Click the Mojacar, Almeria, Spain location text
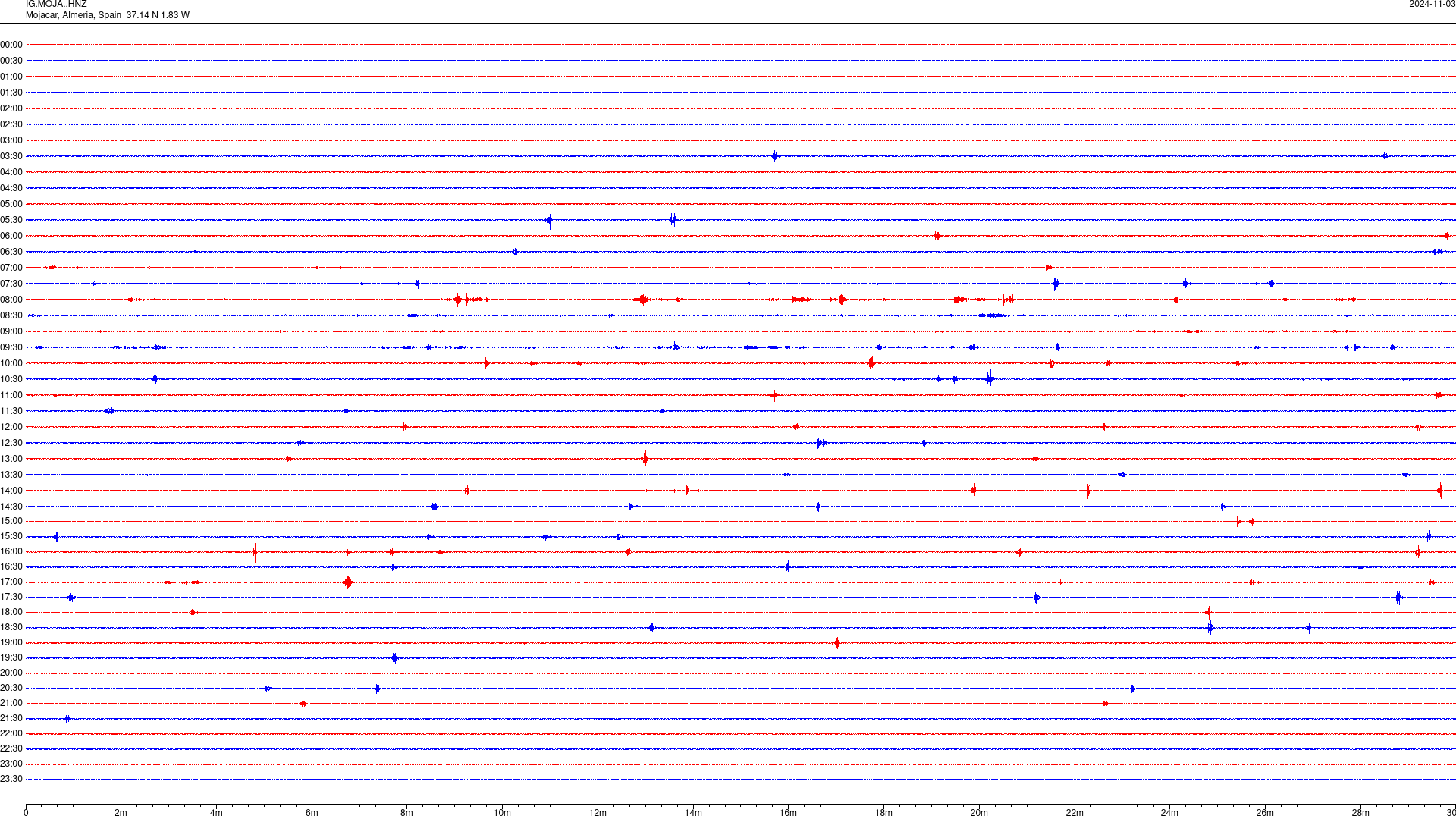Viewport: 1456px width, 819px height. click(x=74, y=15)
